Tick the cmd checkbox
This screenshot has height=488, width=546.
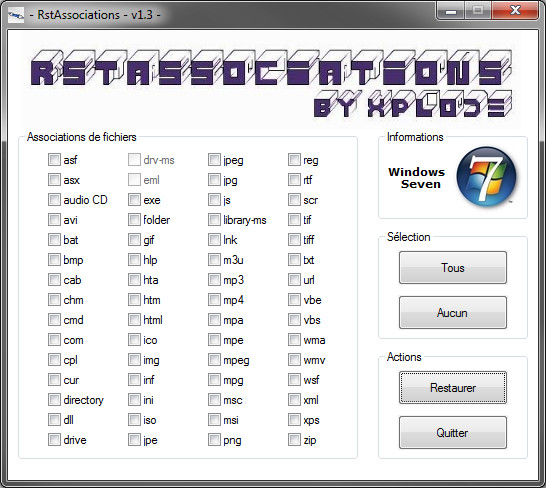[54, 320]
